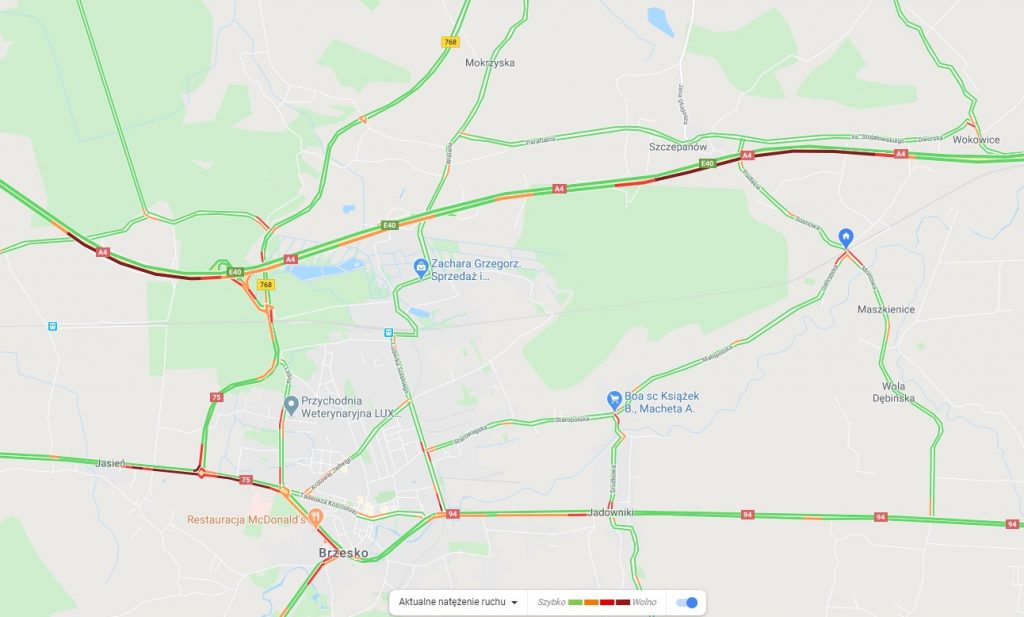
Task: Open the Boa sc Książek shopping cart marker
Action: tap(614, 400)
